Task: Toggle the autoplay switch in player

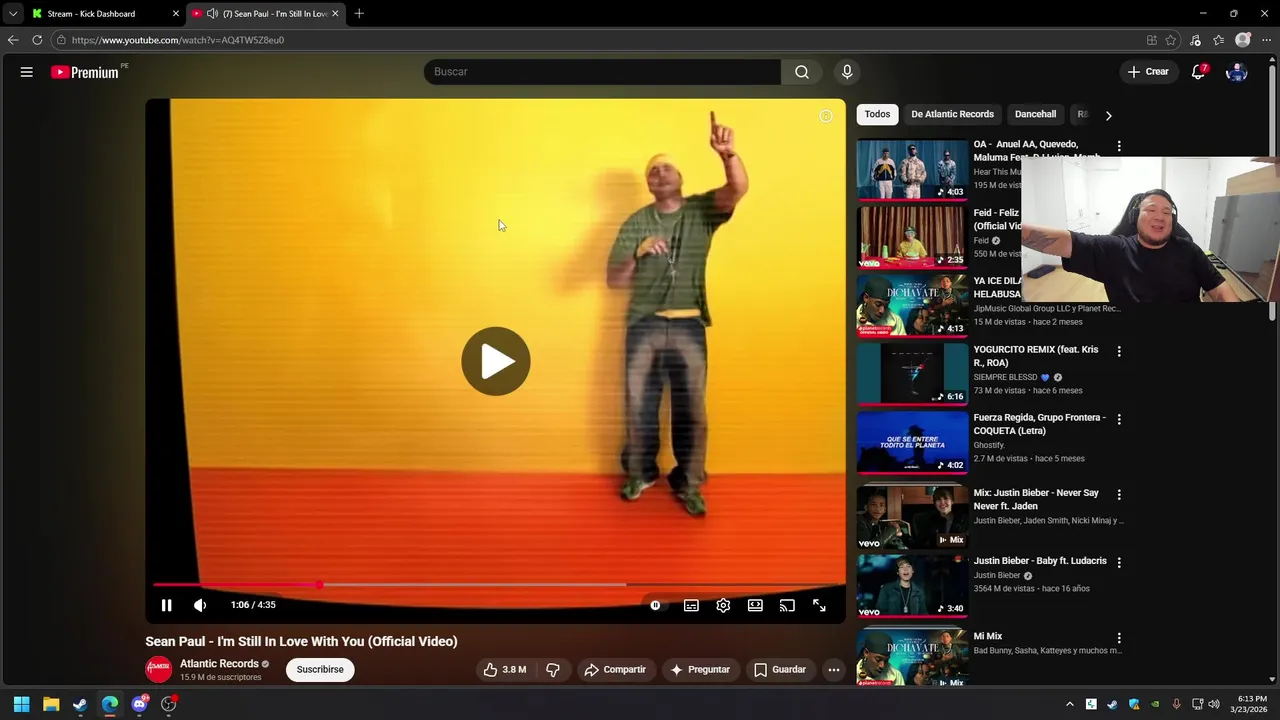Action: (x=655, y=605)
